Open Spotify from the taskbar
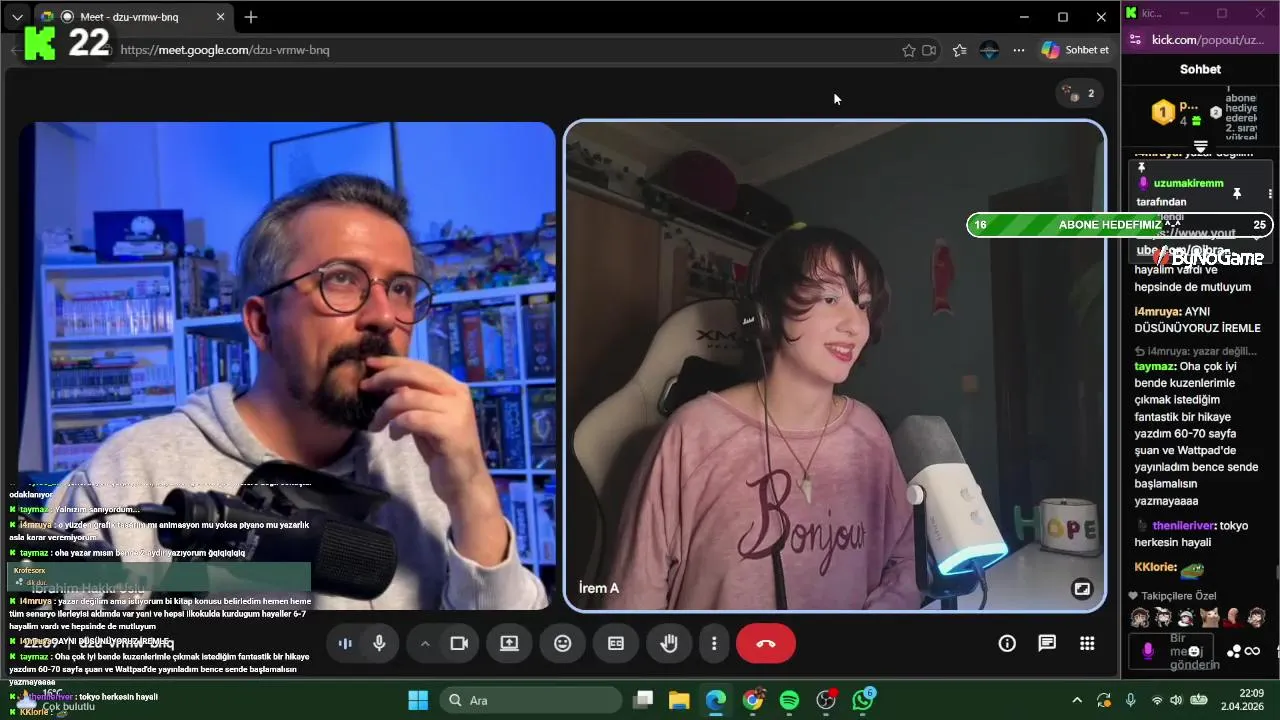 pos(789,700)
